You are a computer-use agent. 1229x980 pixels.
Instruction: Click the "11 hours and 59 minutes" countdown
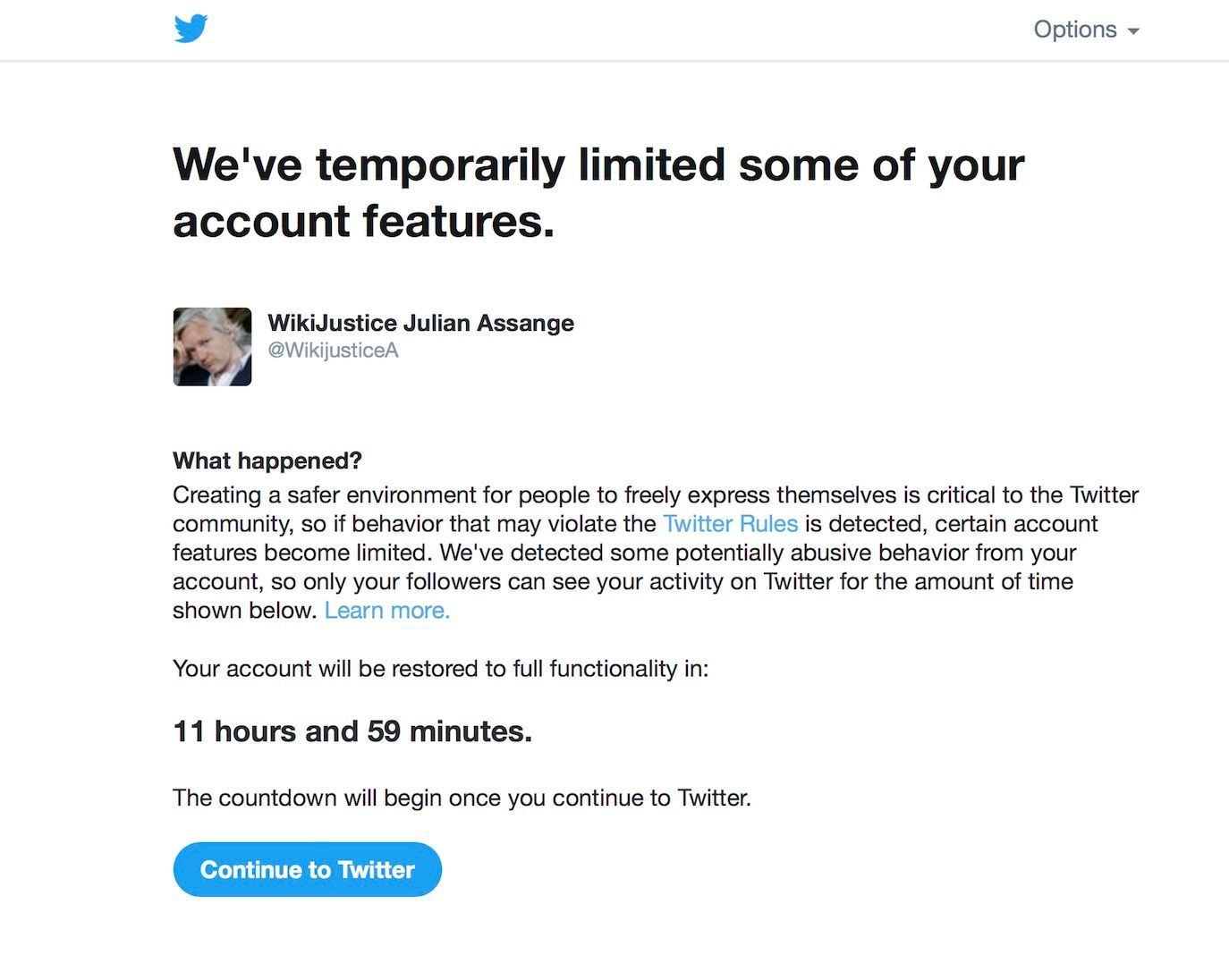[352, 731]
